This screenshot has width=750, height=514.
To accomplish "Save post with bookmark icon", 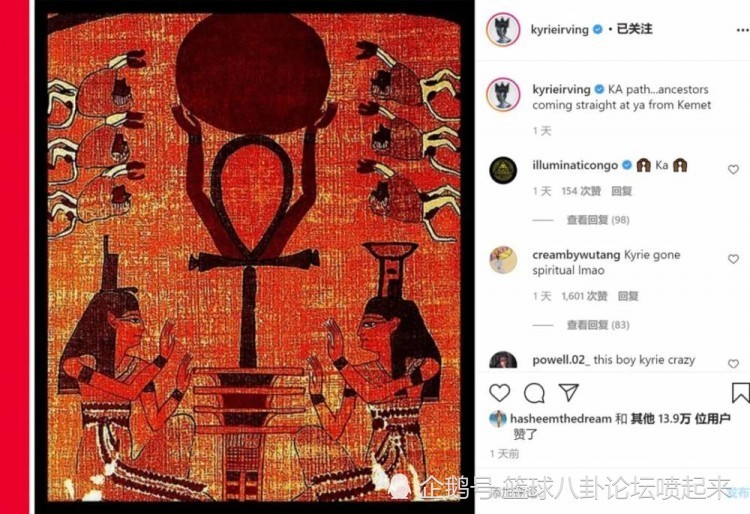I will [x=740, y=393].
